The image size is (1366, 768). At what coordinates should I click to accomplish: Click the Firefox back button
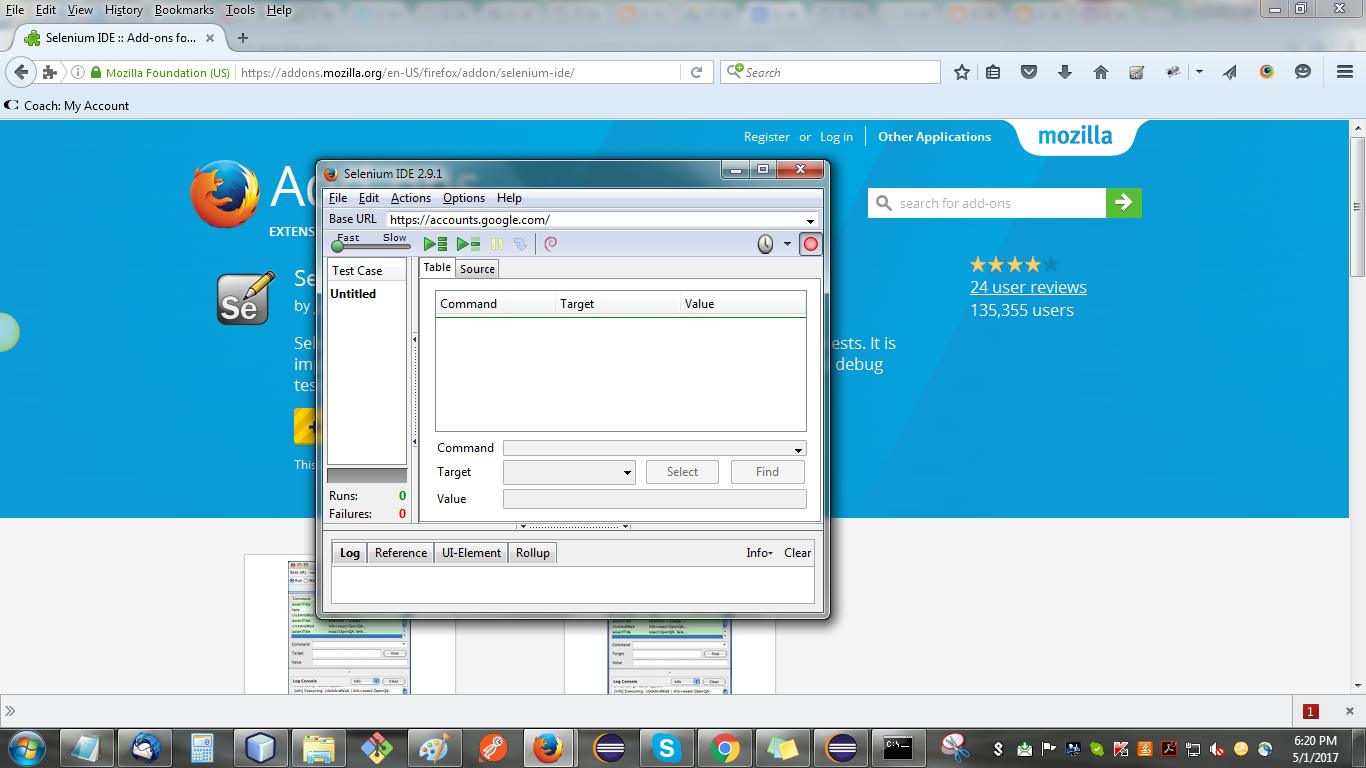coord(22,72)
